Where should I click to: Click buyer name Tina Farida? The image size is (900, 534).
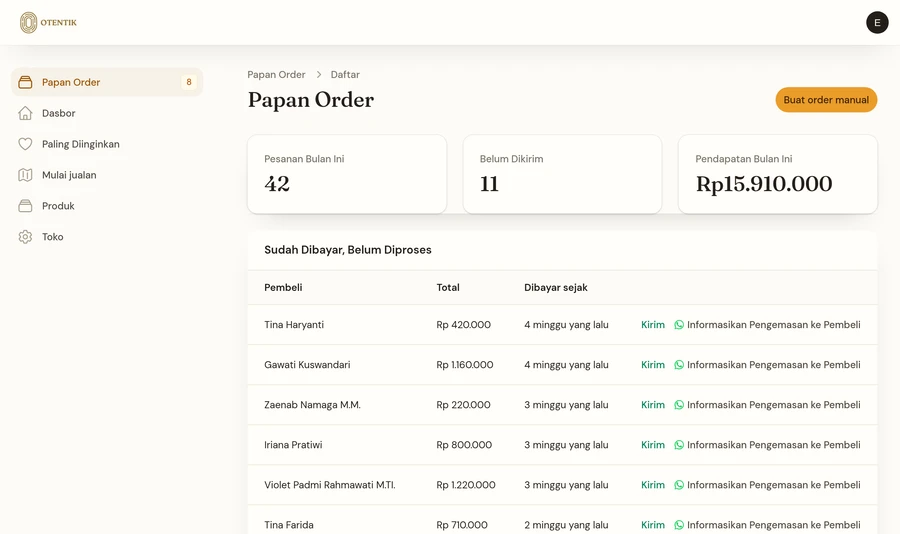289,525
